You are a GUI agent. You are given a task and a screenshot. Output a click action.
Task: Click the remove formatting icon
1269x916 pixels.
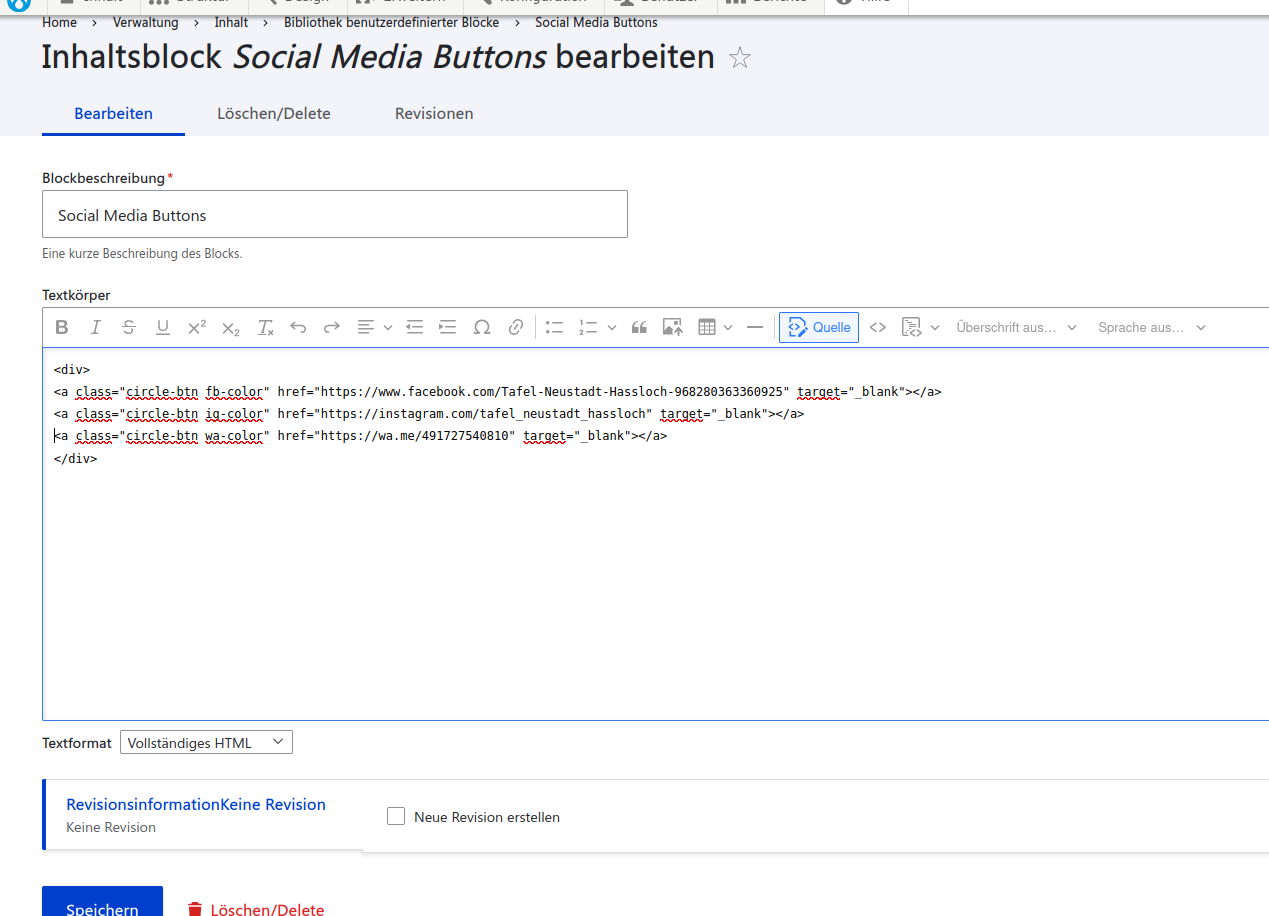click(x=265, y=327)
